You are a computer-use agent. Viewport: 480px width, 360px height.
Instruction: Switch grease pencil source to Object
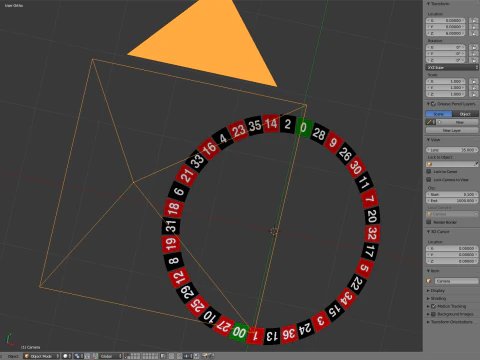tap(465, 114)
